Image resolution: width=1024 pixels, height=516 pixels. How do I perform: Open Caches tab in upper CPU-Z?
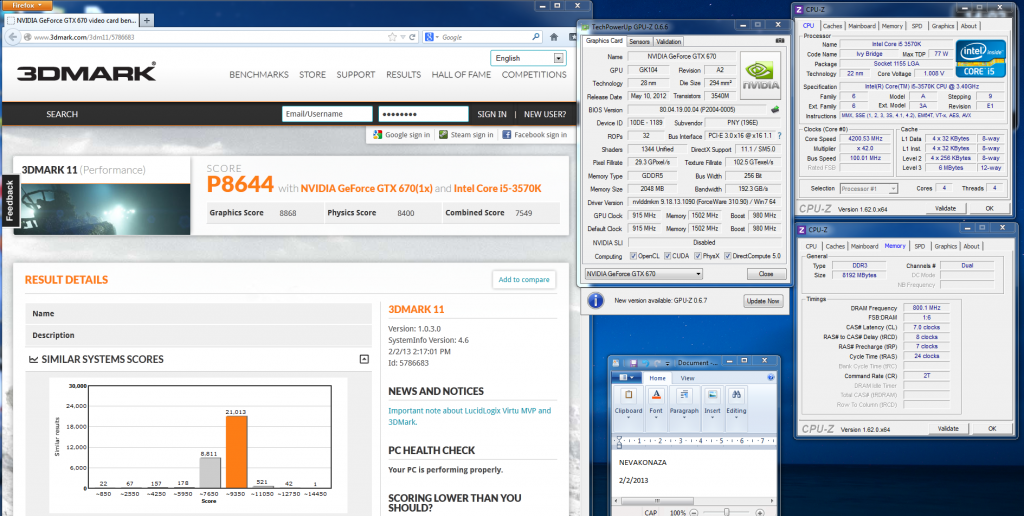832,26
